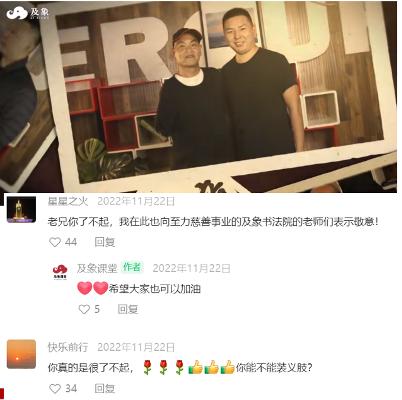Click the video frame showing two men
Screen dimensions: 402x400
[x=198, y=97]
